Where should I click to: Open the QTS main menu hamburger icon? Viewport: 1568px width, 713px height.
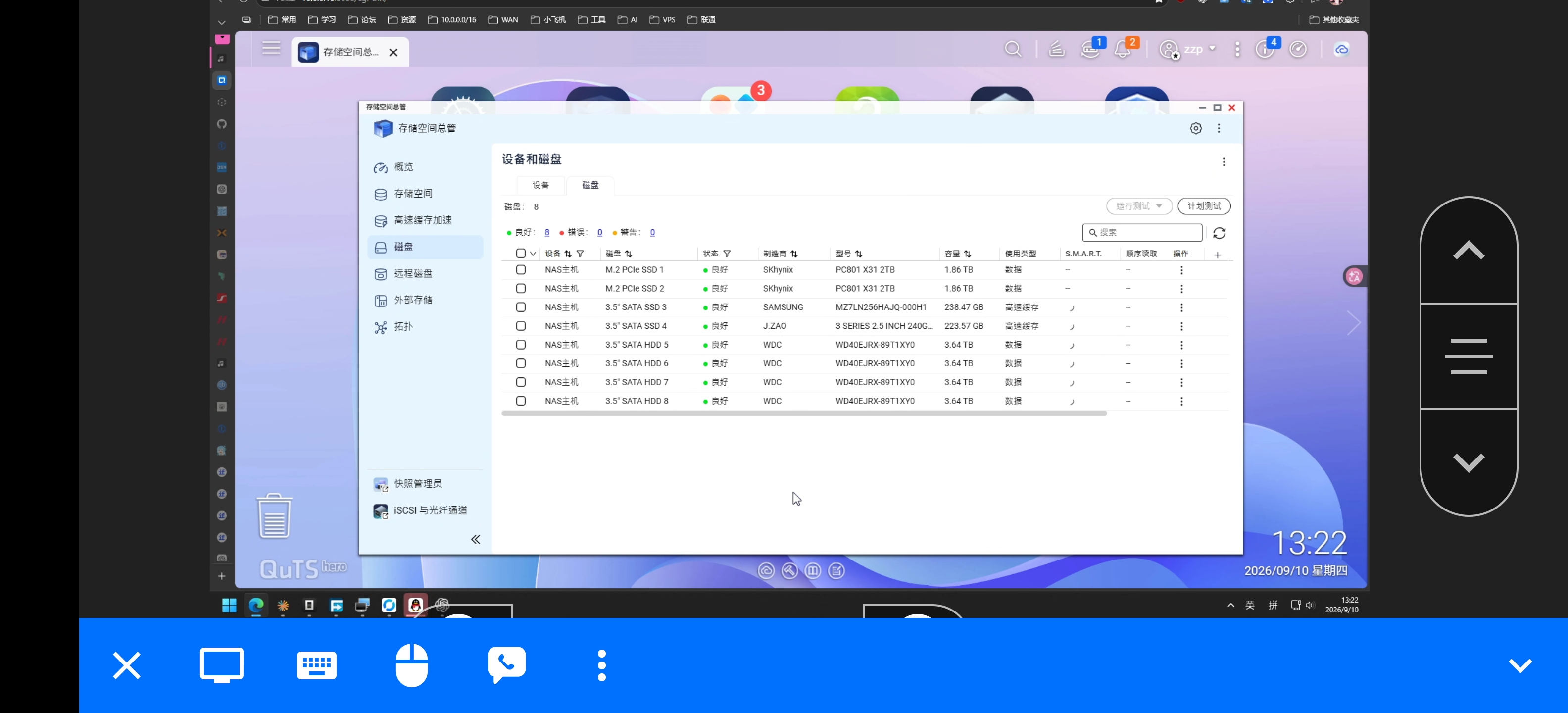point(271,48)
